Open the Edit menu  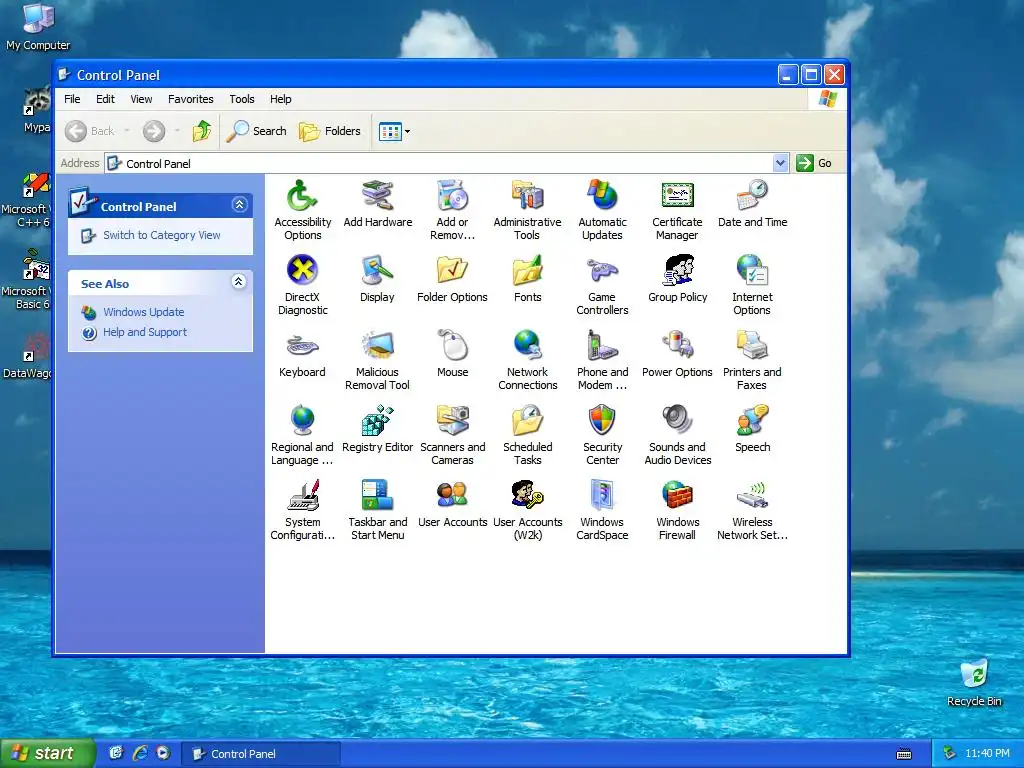point(105,99)
